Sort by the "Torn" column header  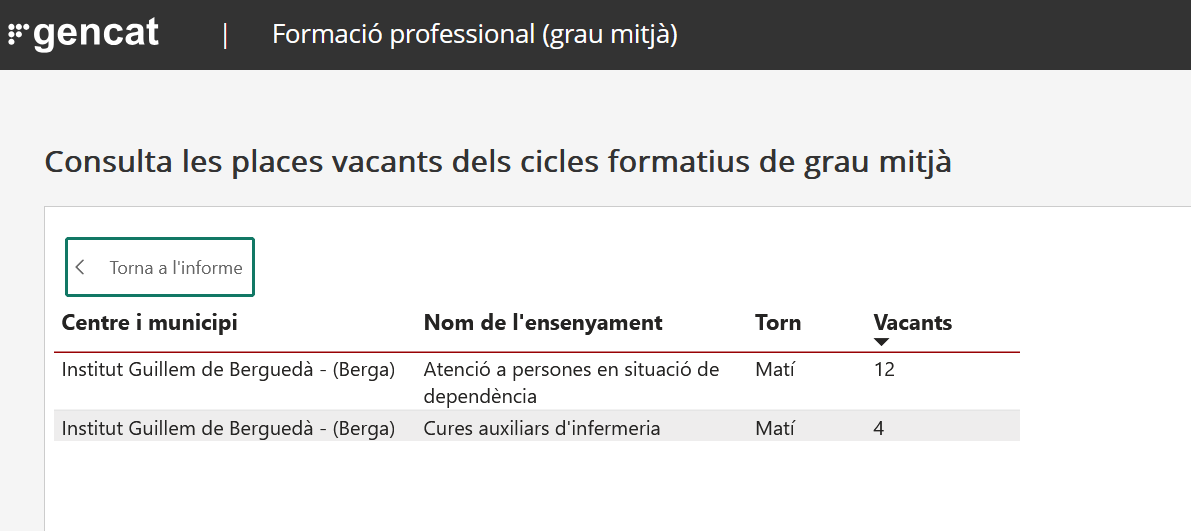pos(778,322)
